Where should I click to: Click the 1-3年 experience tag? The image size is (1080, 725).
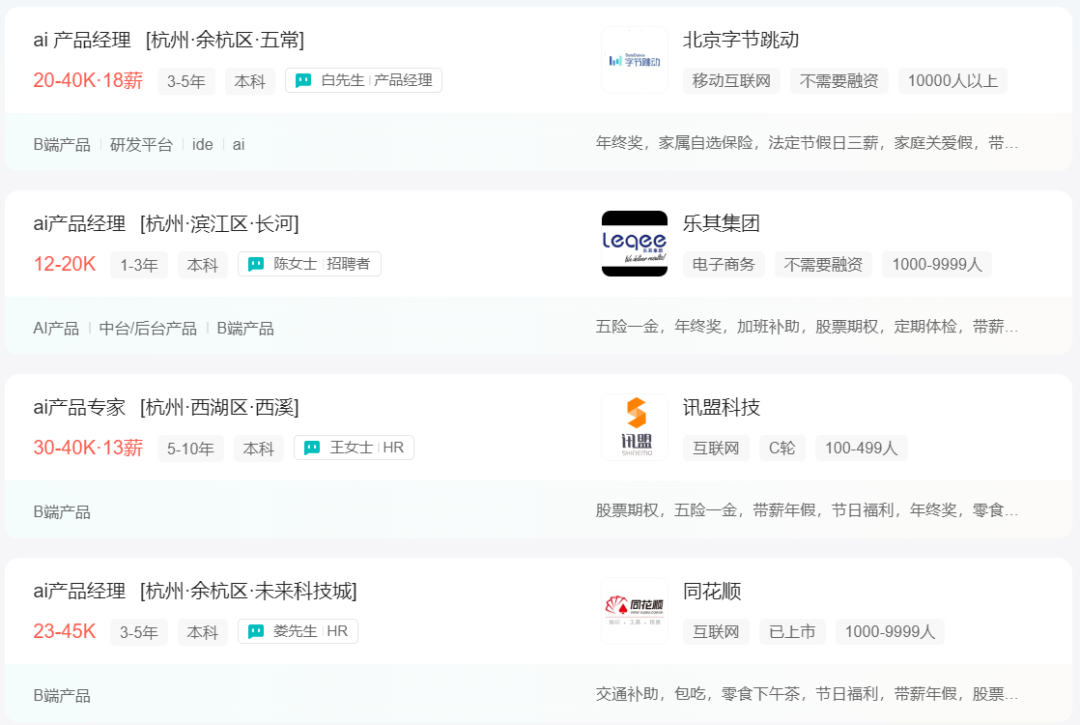(x=139, y=265)
